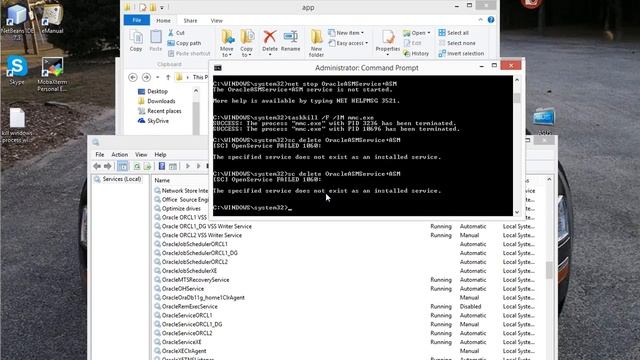Open Explorer help question mark icon

[491, 20]
